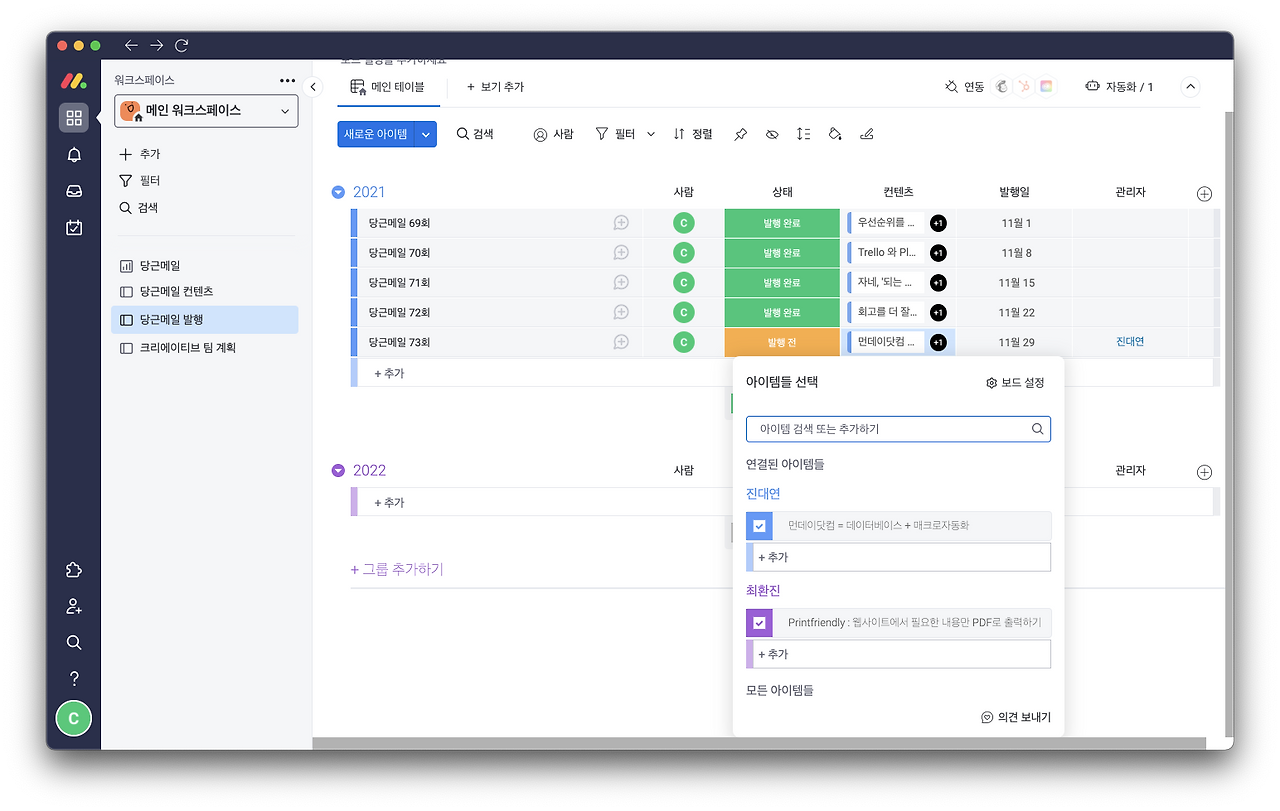Click 추가 in the workspace sidebar
This screenshot has width=1280, height=811.
pos(140,154)
